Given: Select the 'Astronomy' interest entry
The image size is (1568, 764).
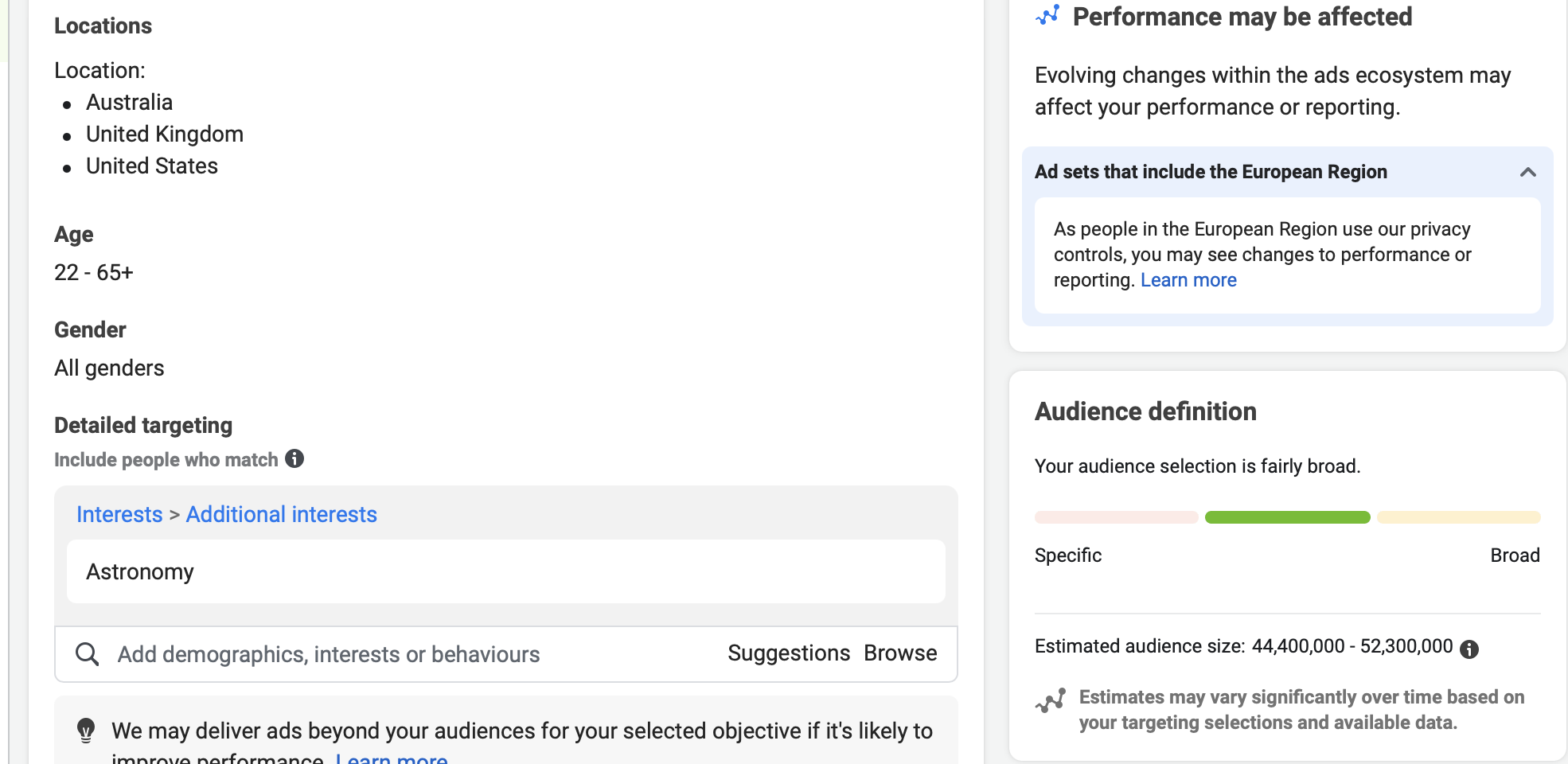Looking at the screenshot, I should point(140,572).
